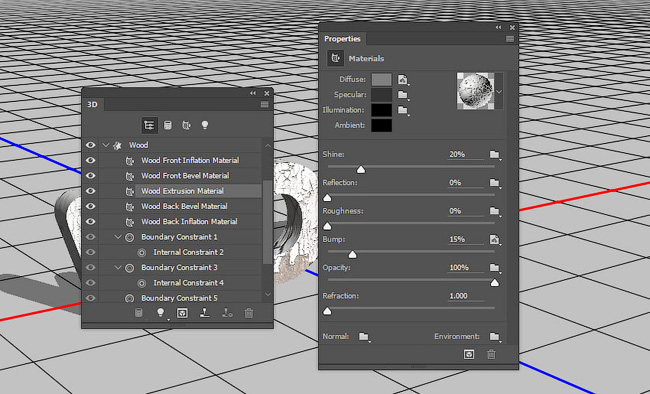The height and width of the screenshot is (394, 650).
Task: Open the material preset picker dropdown arrow
Action: coord(499,92)
